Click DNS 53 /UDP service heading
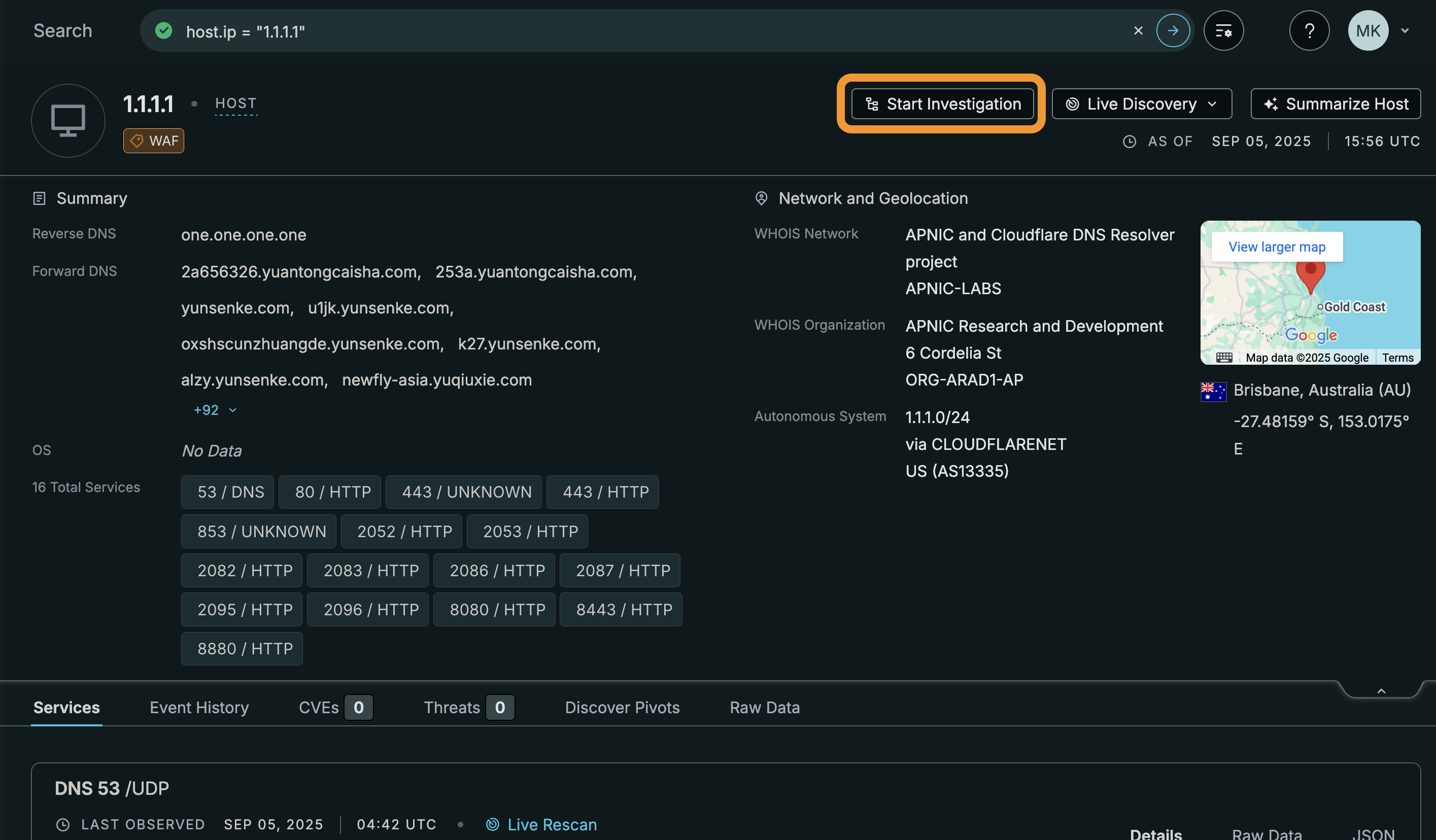Image resolution: width=1436 pixels, height=840 pixels. [x=112, y=788]
